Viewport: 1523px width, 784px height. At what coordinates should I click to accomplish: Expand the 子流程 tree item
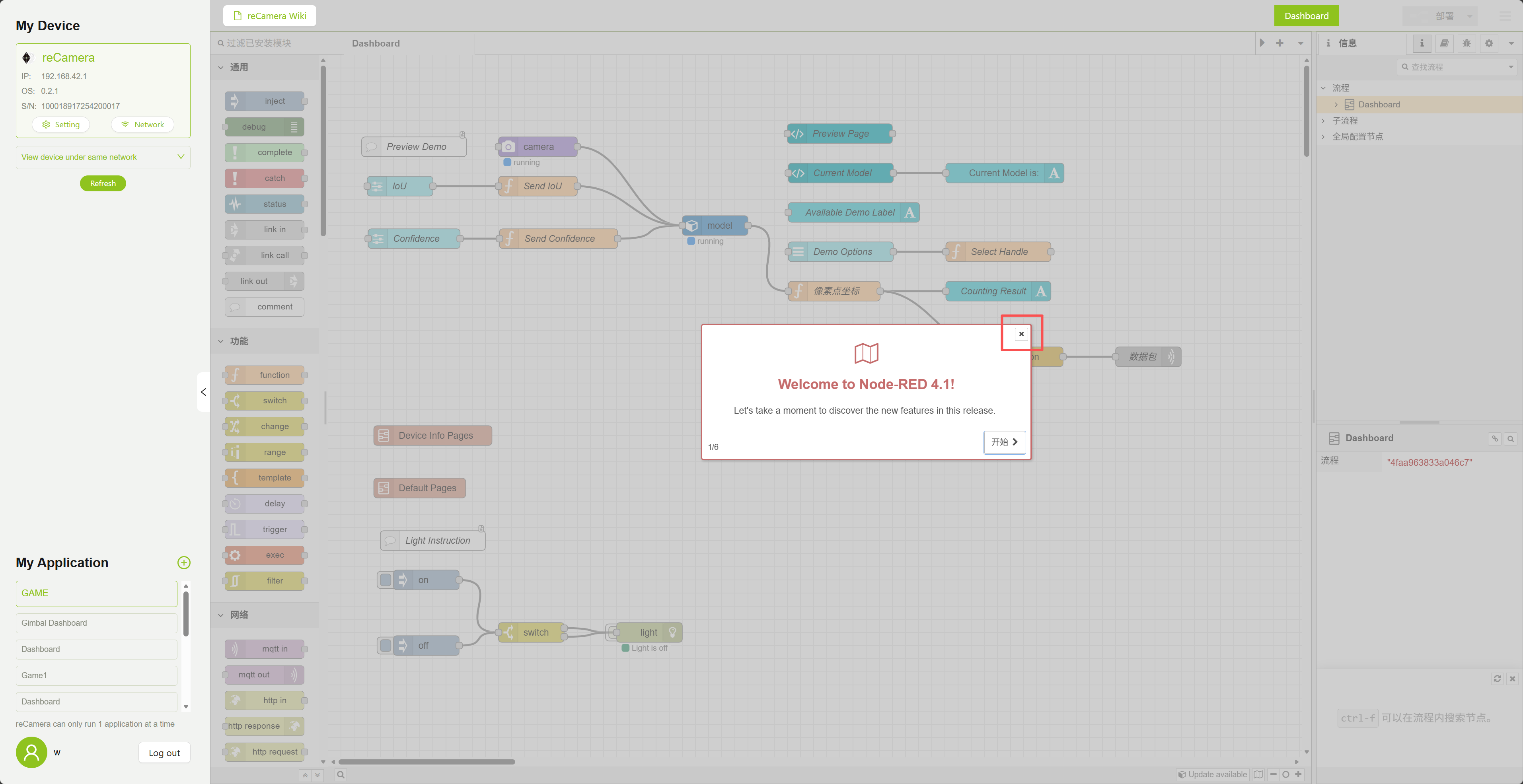pyautogui.click(x=1324, y=121)
